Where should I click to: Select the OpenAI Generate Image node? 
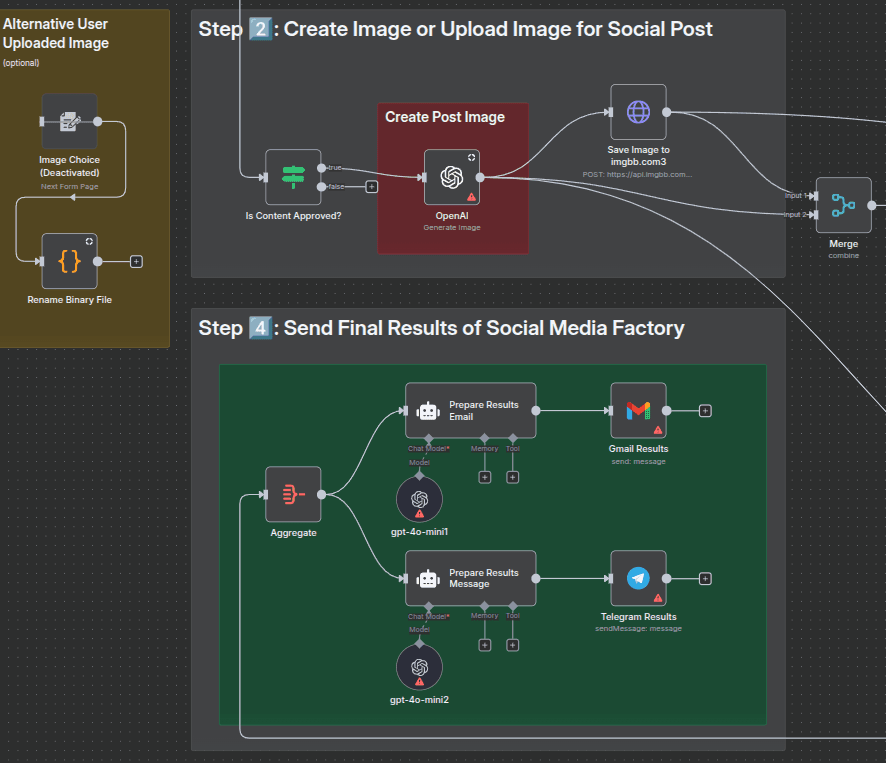pyautogui.click(x=452, y=177)
